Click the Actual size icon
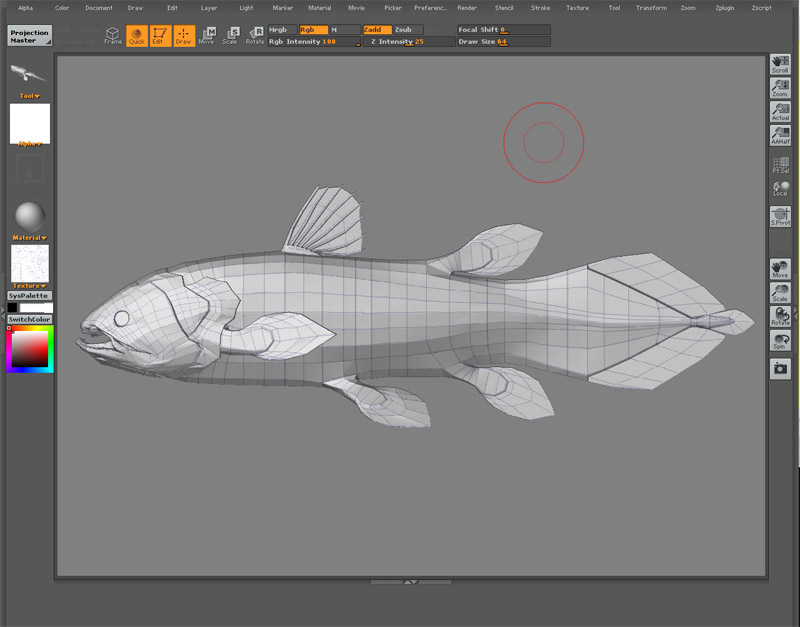The image size is (800, 627). [x=780, y=112]
